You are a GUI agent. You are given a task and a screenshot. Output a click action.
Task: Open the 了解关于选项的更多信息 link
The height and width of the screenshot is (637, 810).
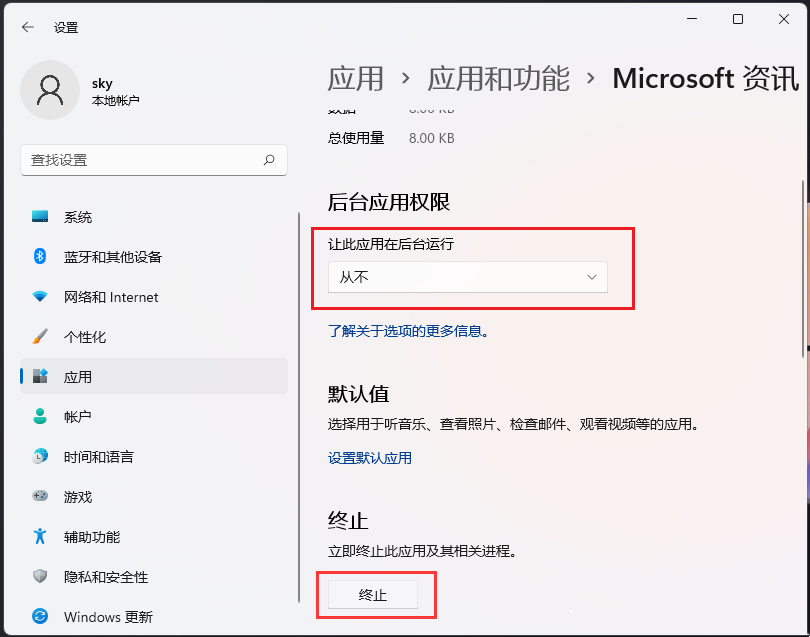tap(409, 331)
